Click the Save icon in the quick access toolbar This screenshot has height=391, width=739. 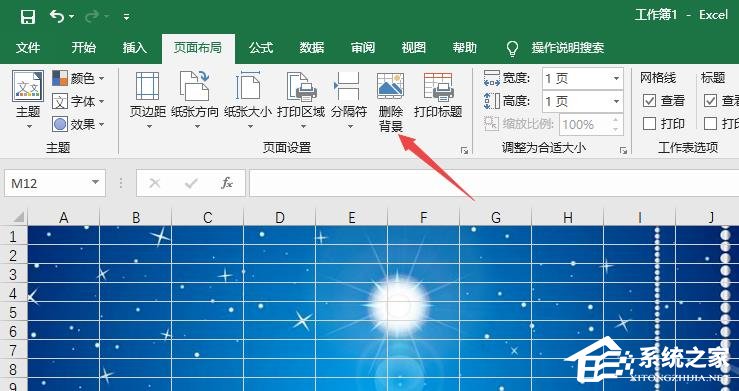coord(28,17)
